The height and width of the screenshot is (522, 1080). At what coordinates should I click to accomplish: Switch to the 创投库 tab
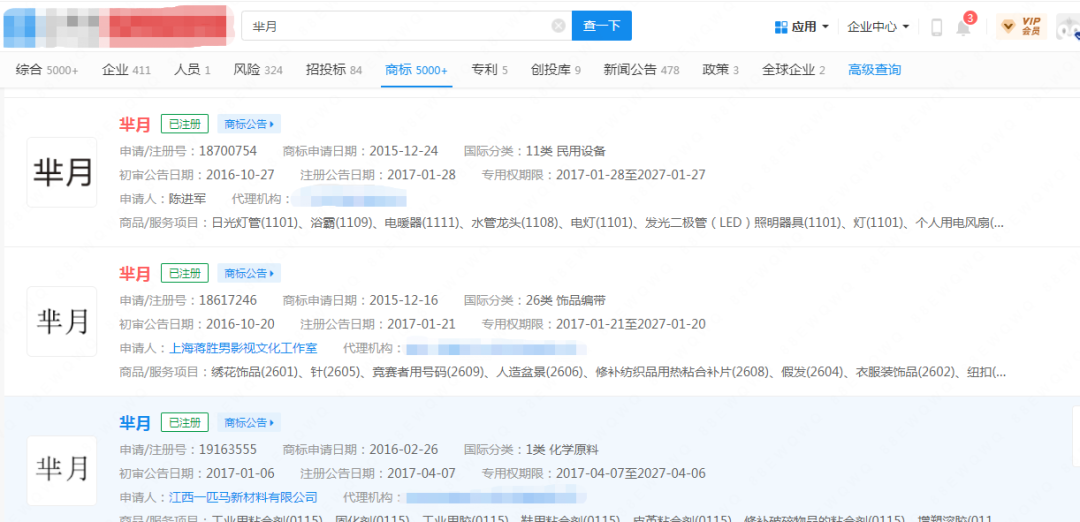556,70
